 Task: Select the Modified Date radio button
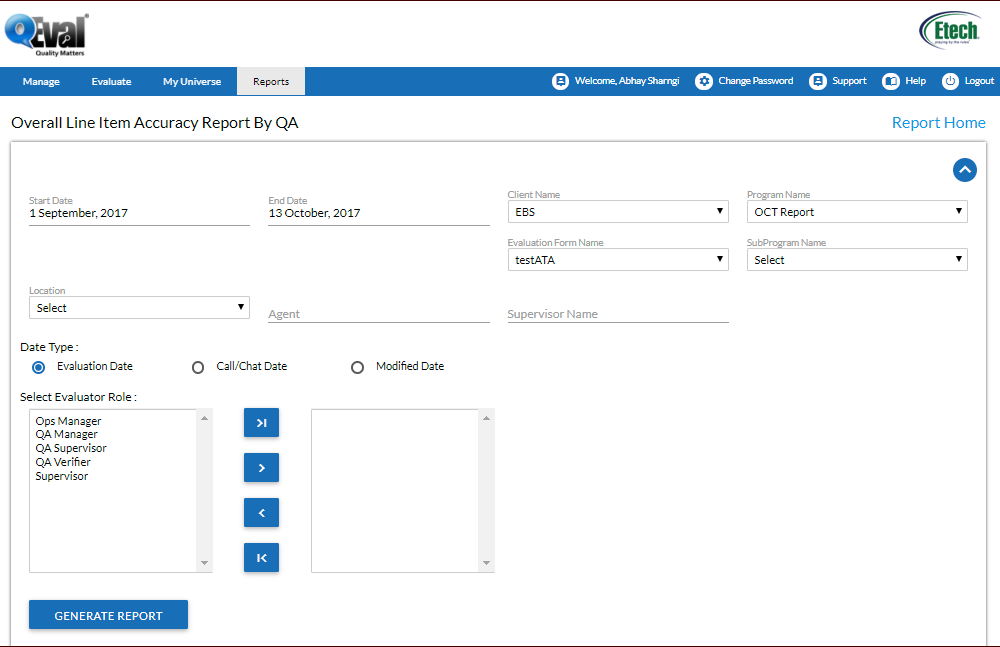click(x=357, y=367)
